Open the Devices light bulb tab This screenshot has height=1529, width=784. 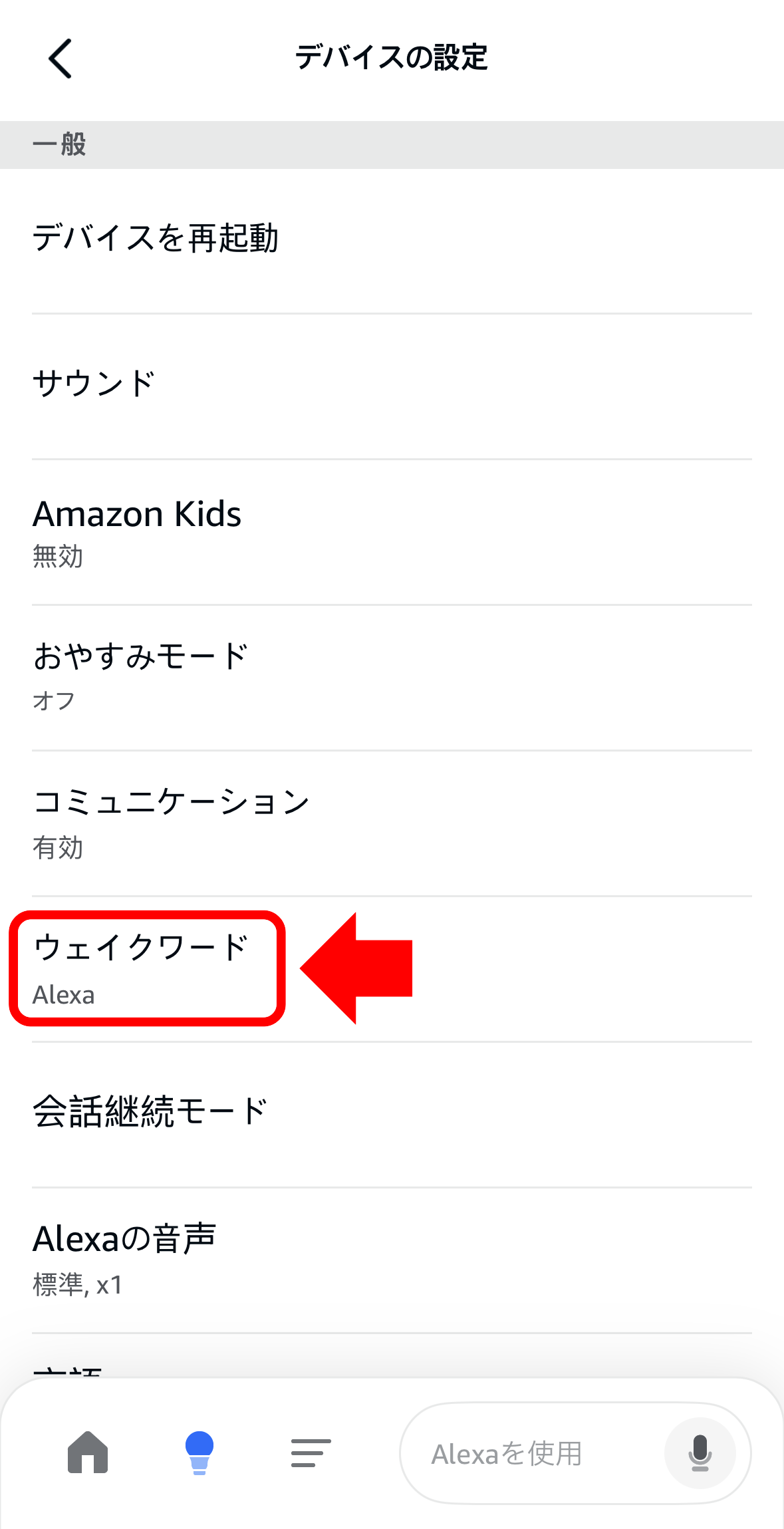click(199, 1452)
